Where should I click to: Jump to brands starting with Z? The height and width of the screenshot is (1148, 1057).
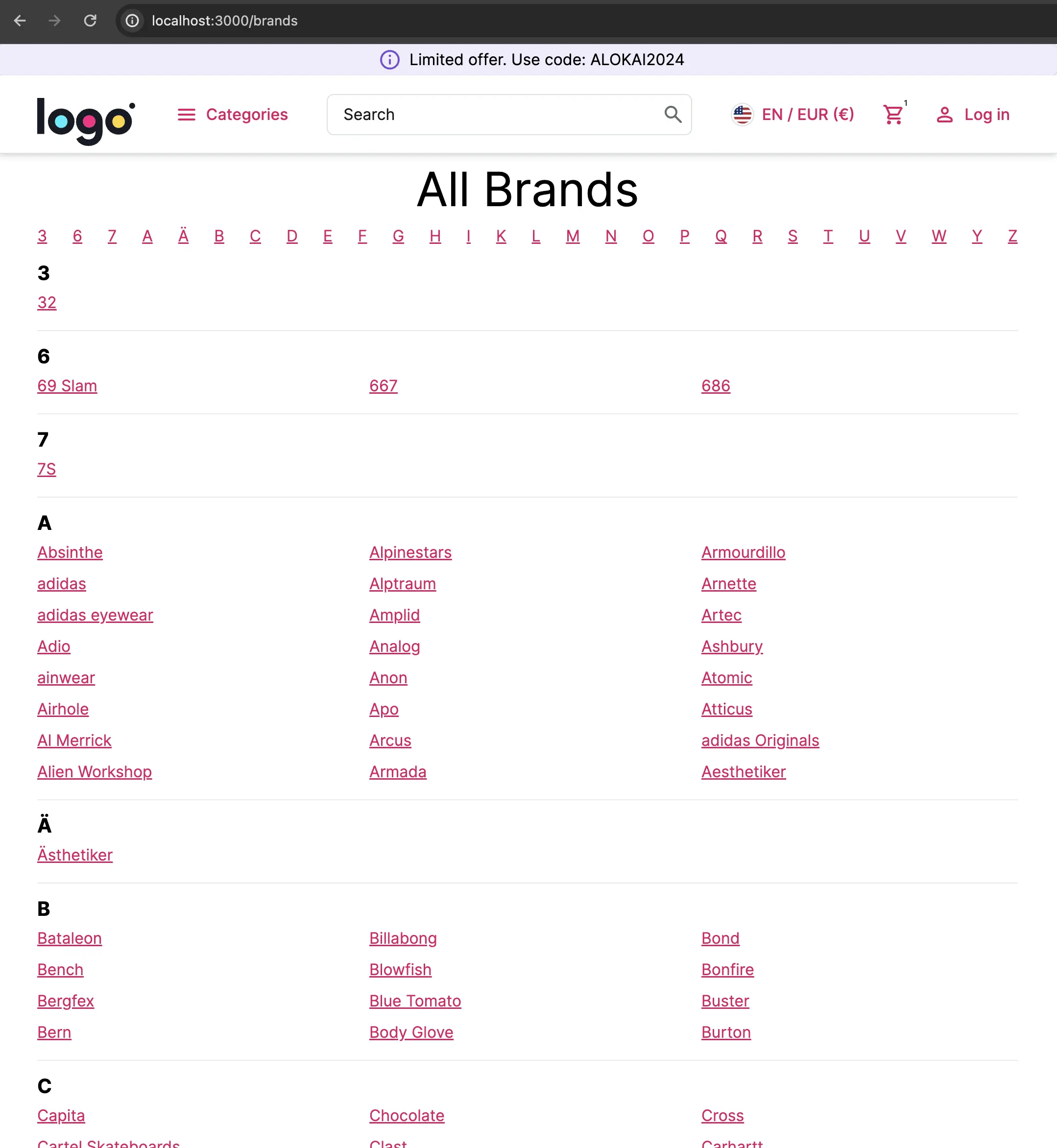coord(1012,236)
